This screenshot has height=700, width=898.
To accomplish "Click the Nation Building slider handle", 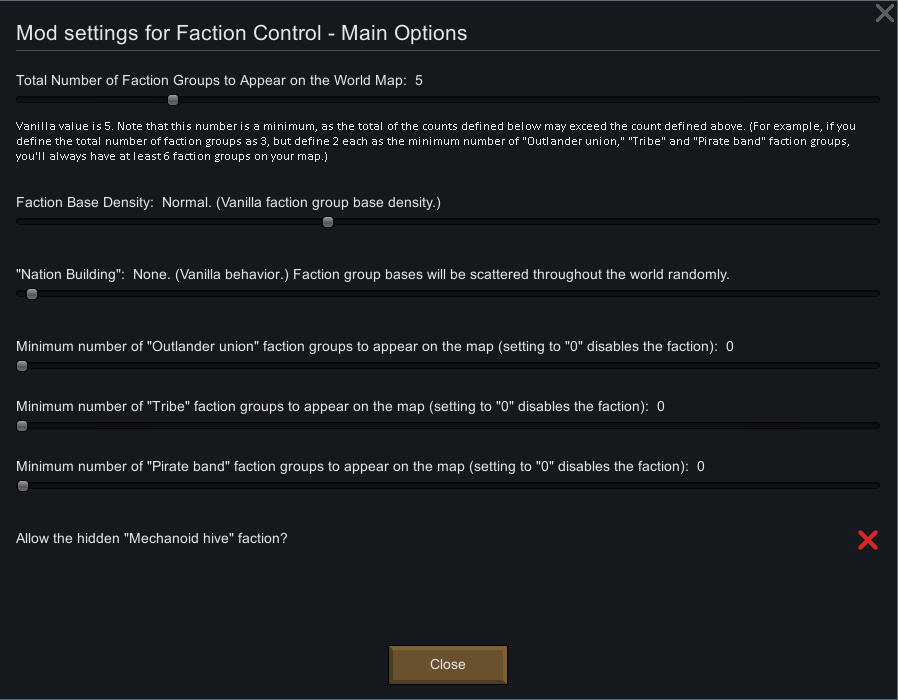I will pyautogui.click(x=32, y=294).
